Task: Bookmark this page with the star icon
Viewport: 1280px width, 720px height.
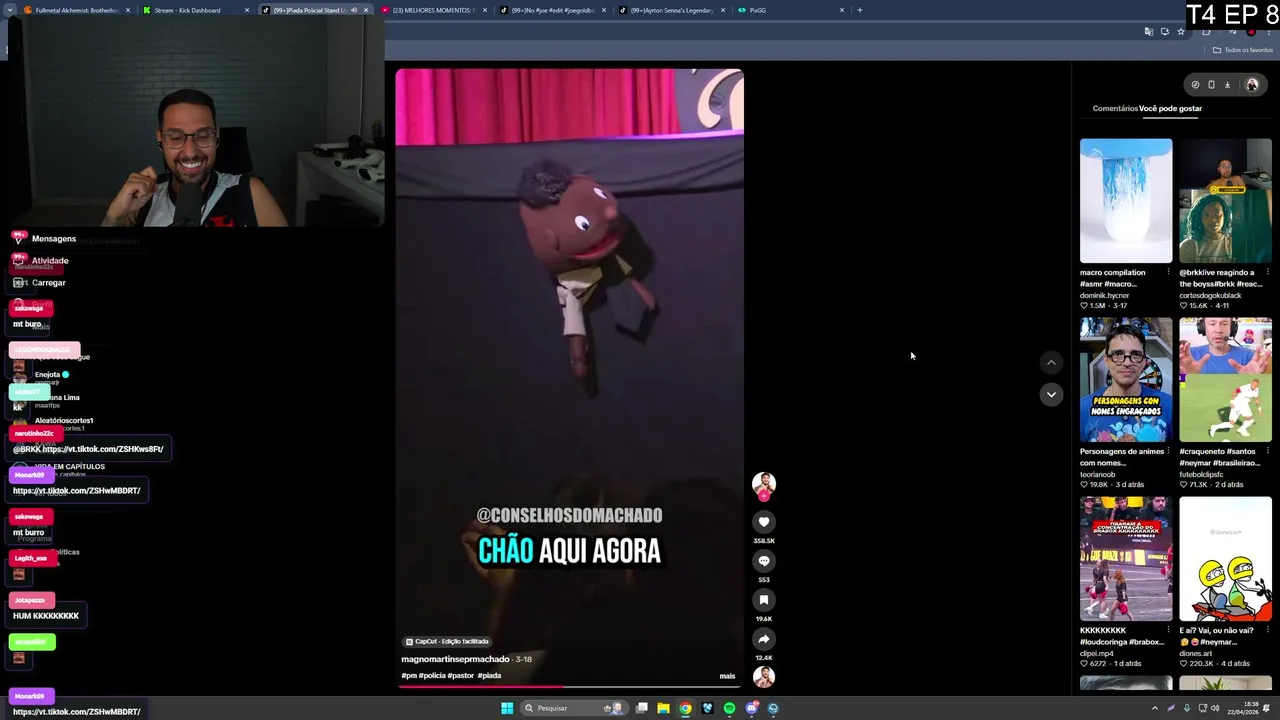Action: click(x=1181, y=32)
